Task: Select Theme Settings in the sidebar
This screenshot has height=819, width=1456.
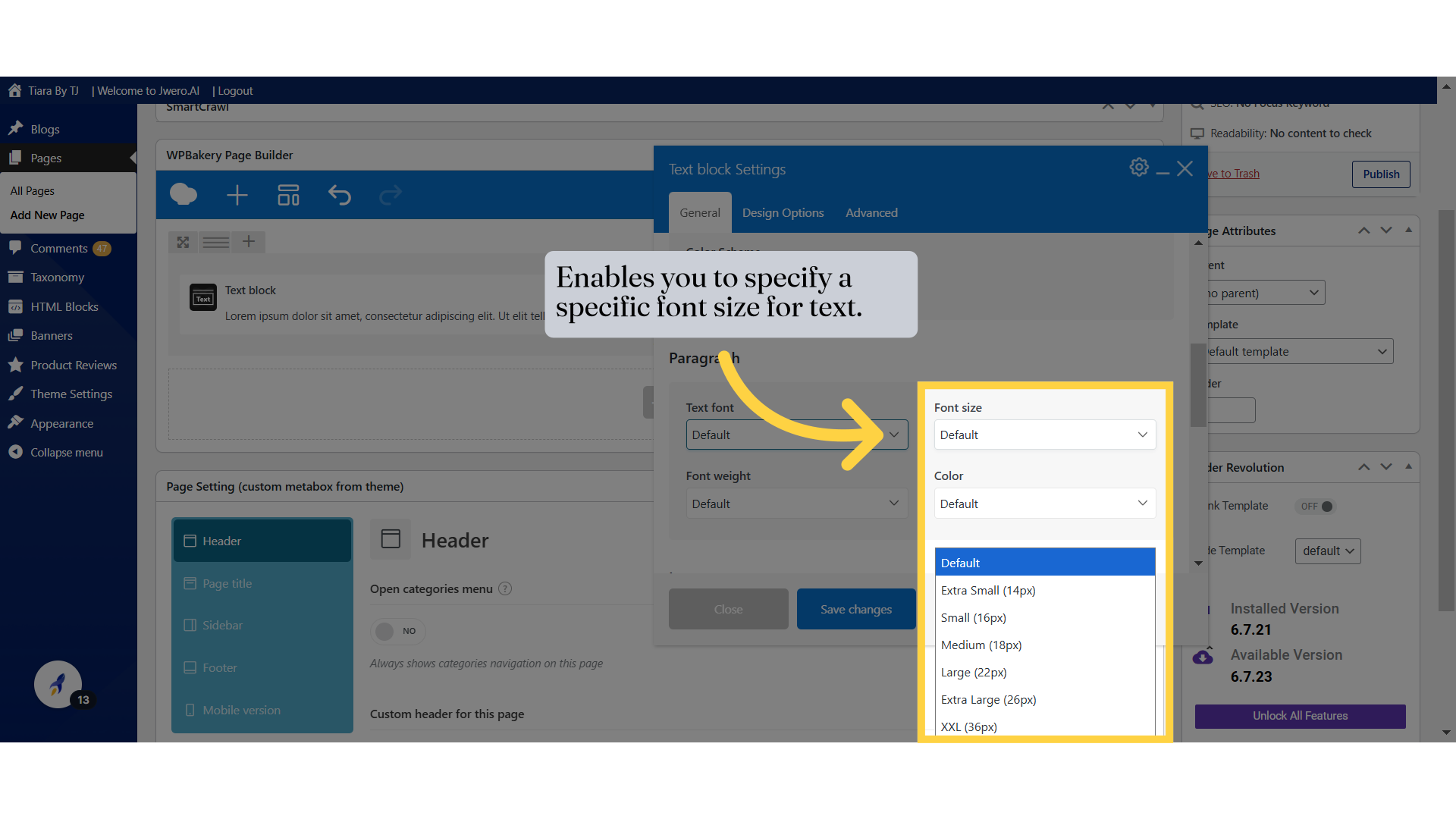Action: coord(71,394)
